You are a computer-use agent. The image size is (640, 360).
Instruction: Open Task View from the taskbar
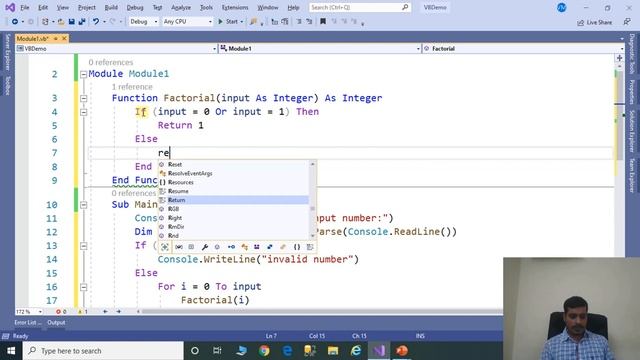click(217, 351)
